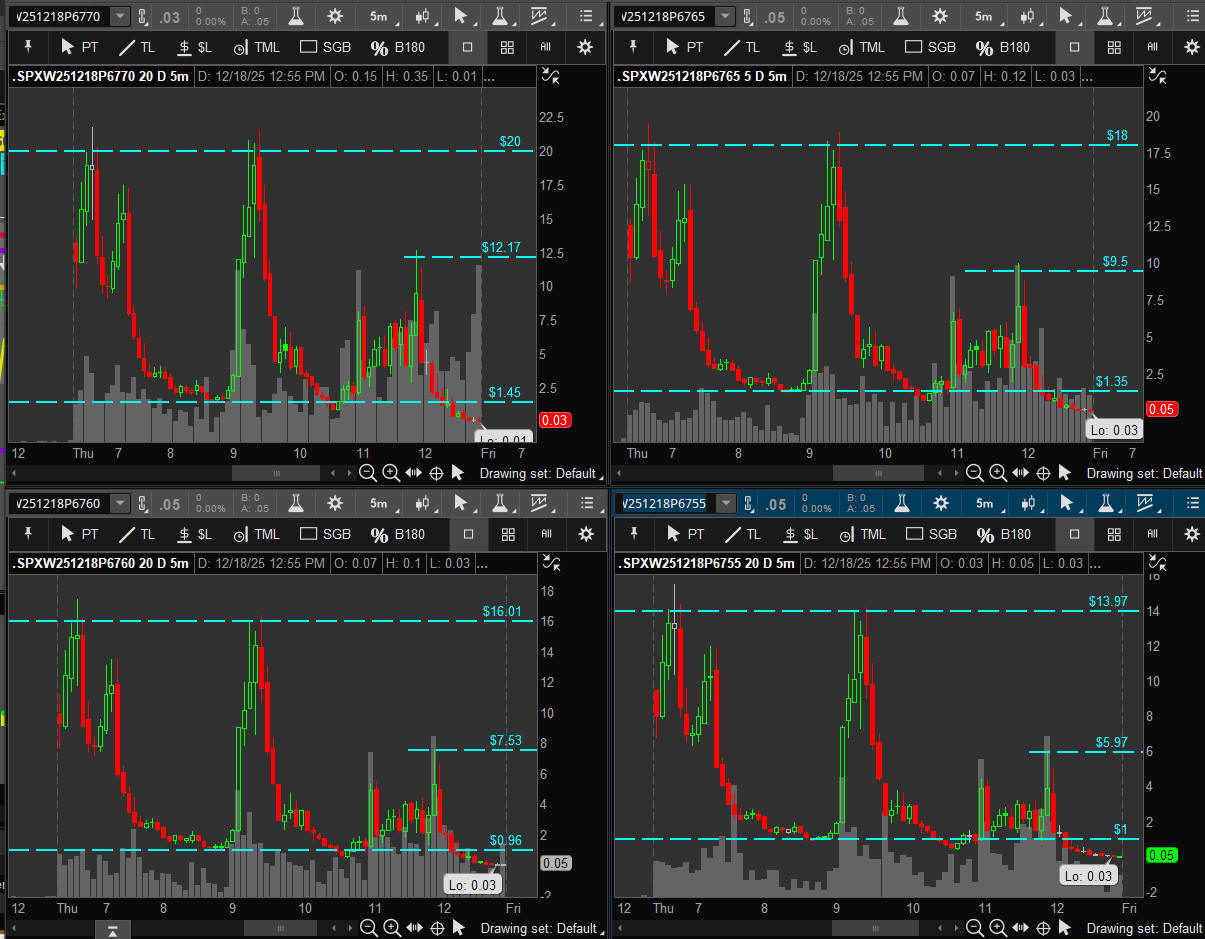Toggle single-chart square layout in P6770 panel
The height and width of the screenshot is (939, 1205).
click(x=468, y=47)
